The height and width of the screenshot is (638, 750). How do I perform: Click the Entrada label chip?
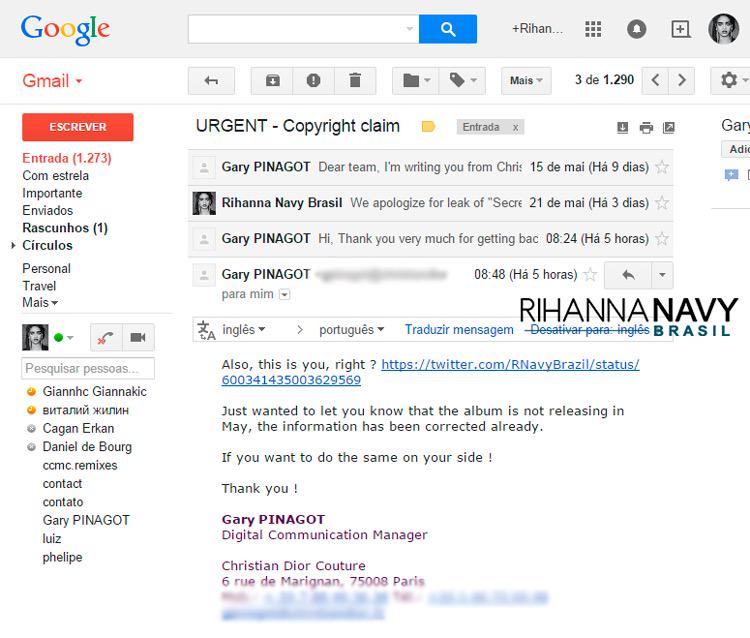[481, 127]
